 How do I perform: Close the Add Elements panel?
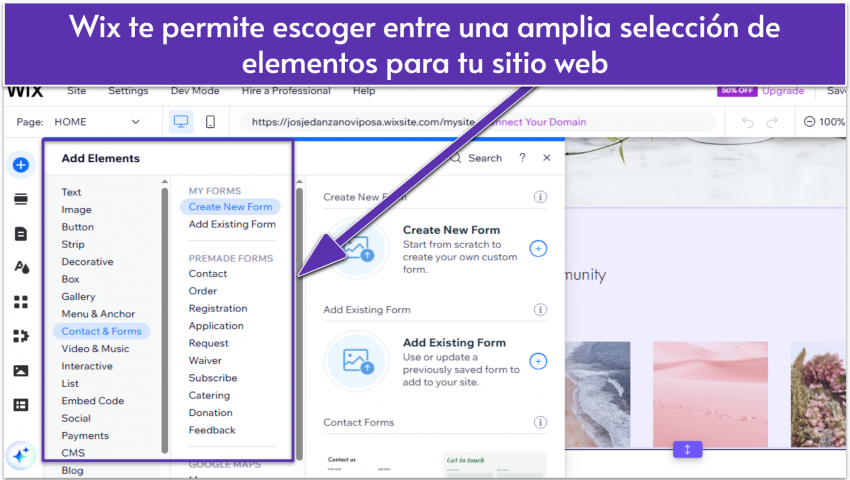[546, 157]
